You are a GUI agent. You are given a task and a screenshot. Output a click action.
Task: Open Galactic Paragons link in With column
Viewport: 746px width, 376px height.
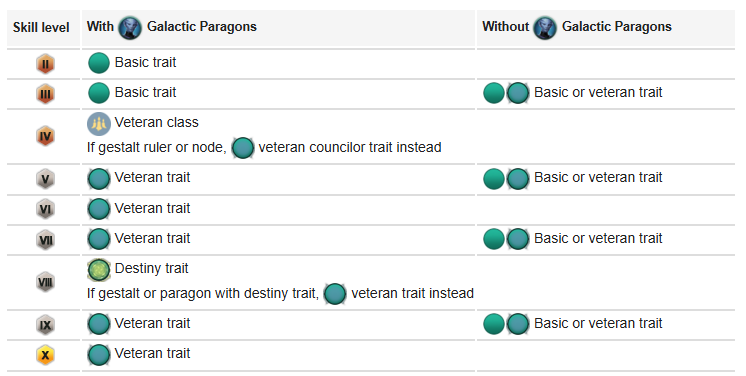(202, 27)
